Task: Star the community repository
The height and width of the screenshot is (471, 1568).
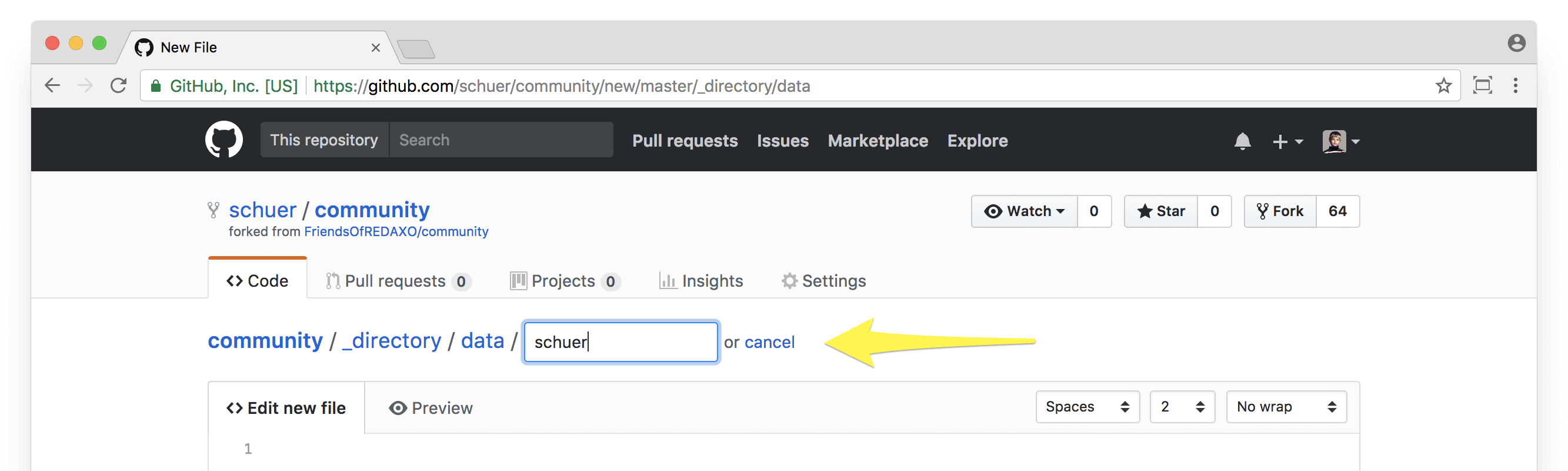Action: (x=1161, y=211)
